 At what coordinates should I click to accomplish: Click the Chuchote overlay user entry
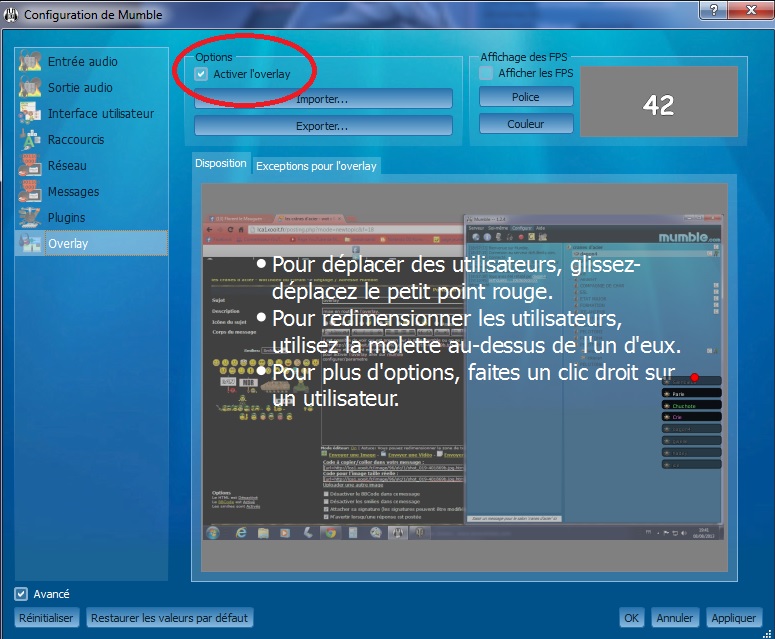click(691, 405)
